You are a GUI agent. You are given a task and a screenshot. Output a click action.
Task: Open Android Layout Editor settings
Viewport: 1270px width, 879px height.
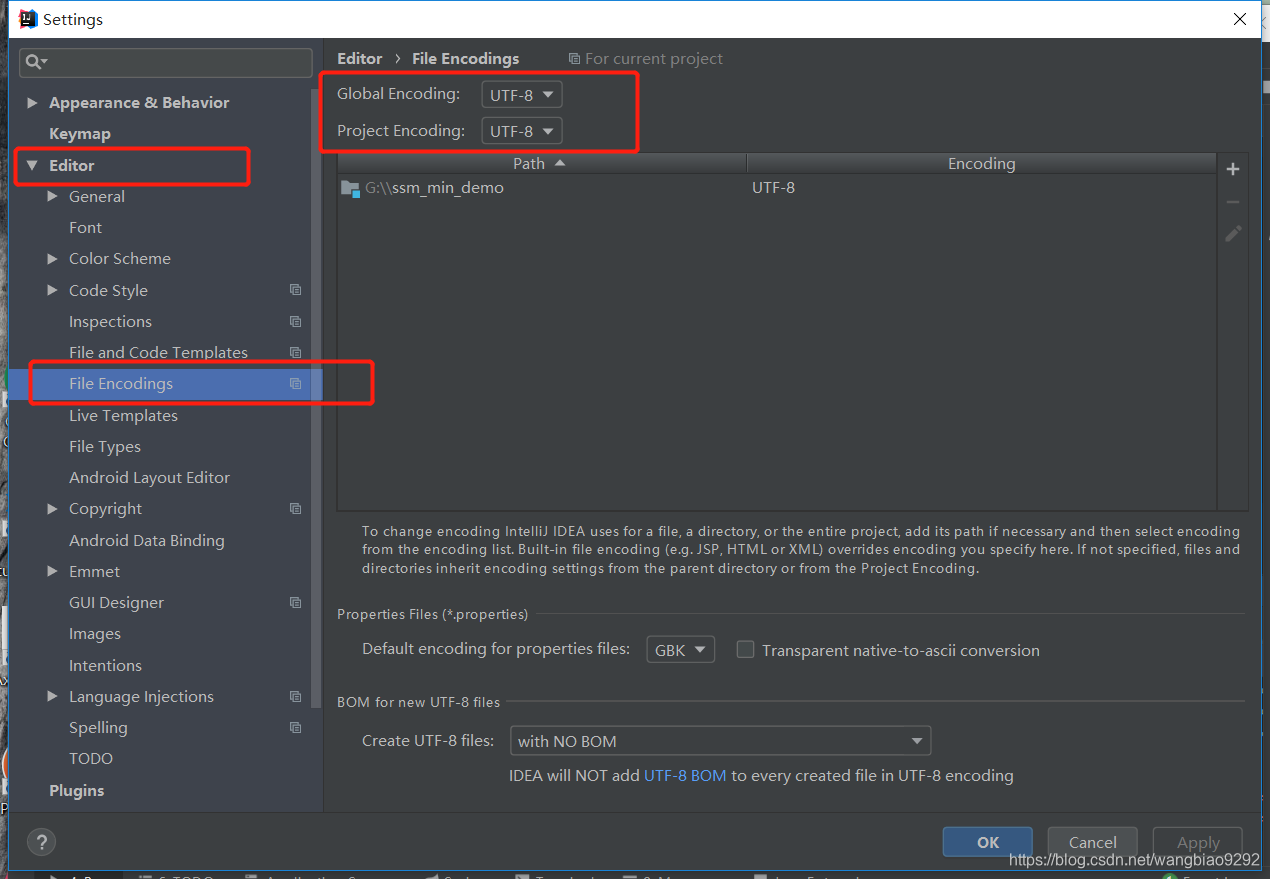pos(149,477)
